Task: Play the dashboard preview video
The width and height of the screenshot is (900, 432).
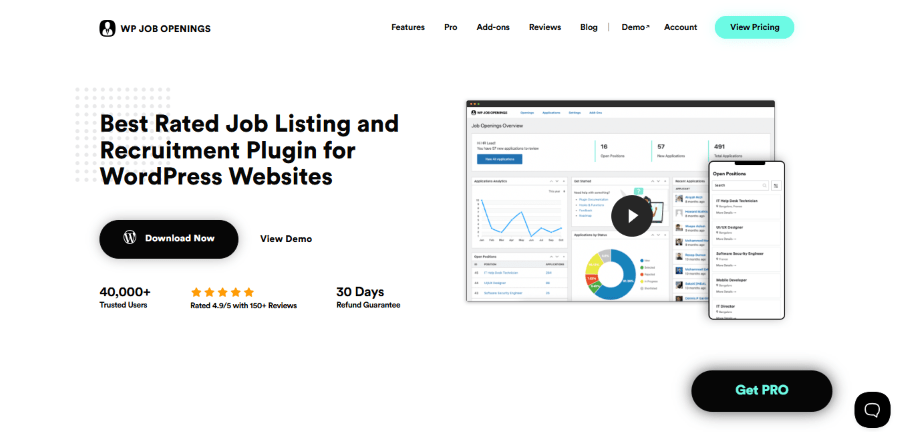Action: [x=632, y=216]
